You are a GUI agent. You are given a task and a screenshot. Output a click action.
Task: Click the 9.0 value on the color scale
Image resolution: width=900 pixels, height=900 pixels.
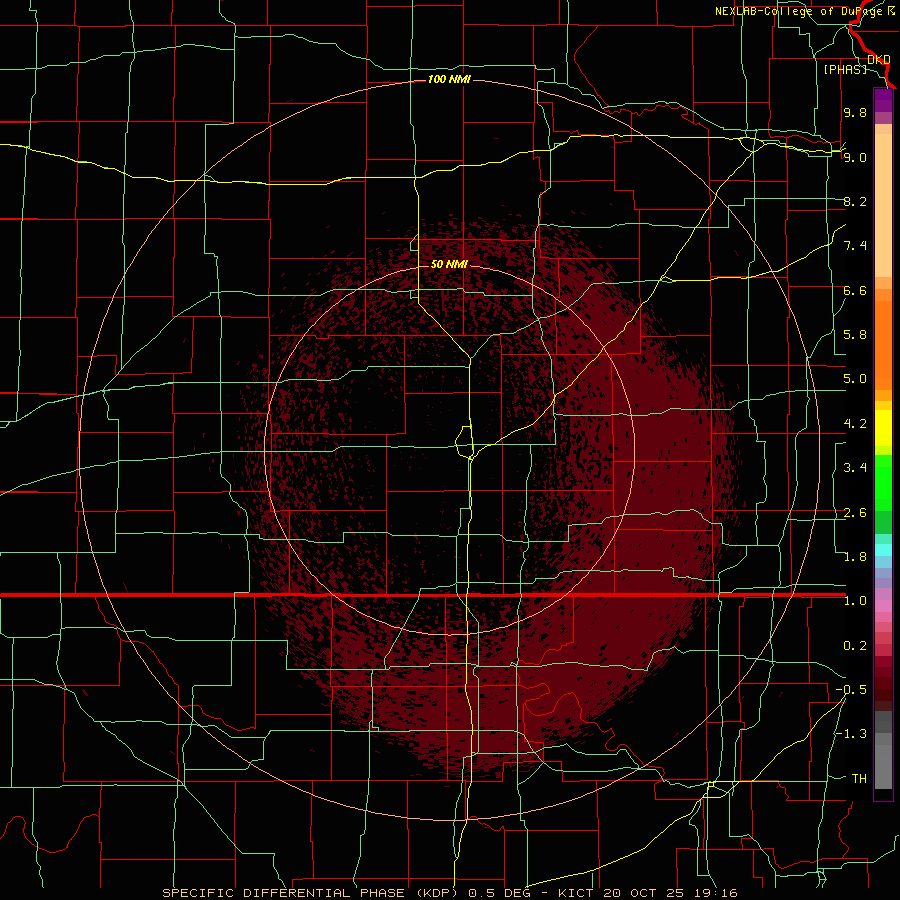click(x=855, y=157)
